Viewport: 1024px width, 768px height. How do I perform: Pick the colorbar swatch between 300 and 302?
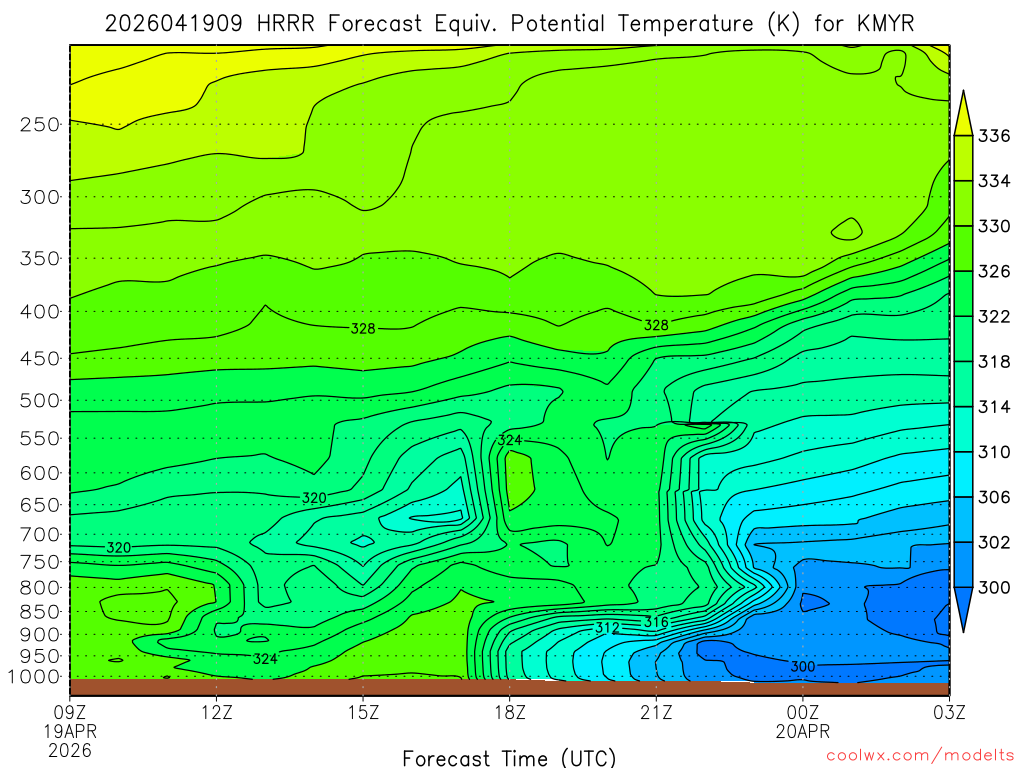click(963, 564)
